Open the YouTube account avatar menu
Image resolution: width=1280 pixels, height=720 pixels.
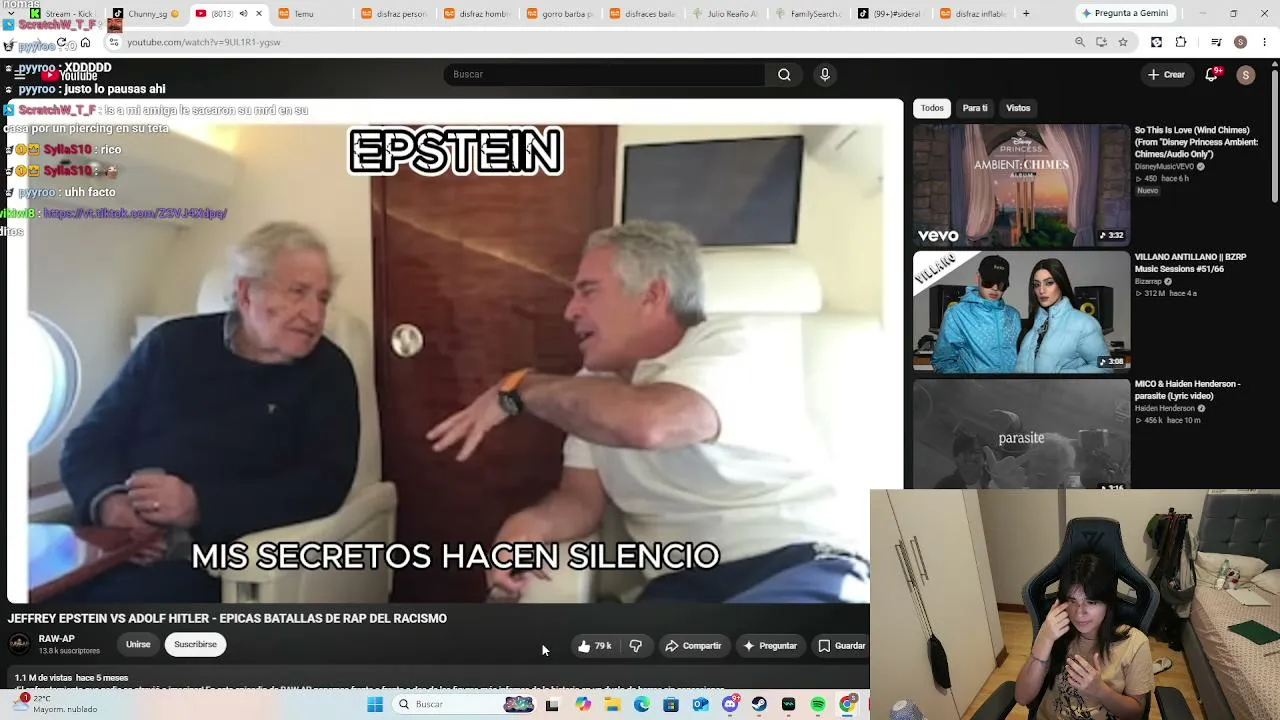[x=1245, y=75]
